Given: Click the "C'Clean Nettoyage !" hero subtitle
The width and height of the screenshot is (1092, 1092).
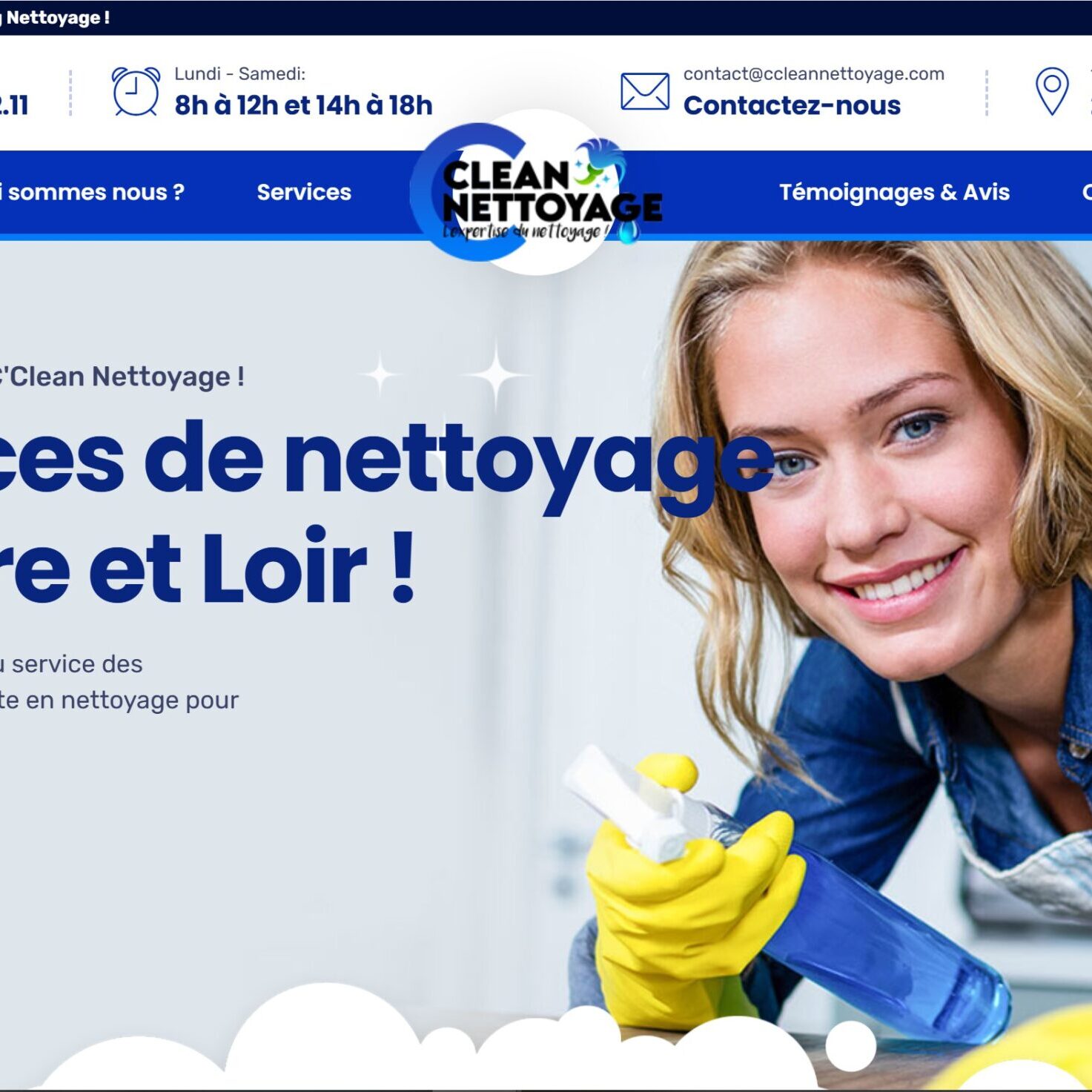Looking at the screenshot, I should (x=122, y=377).
